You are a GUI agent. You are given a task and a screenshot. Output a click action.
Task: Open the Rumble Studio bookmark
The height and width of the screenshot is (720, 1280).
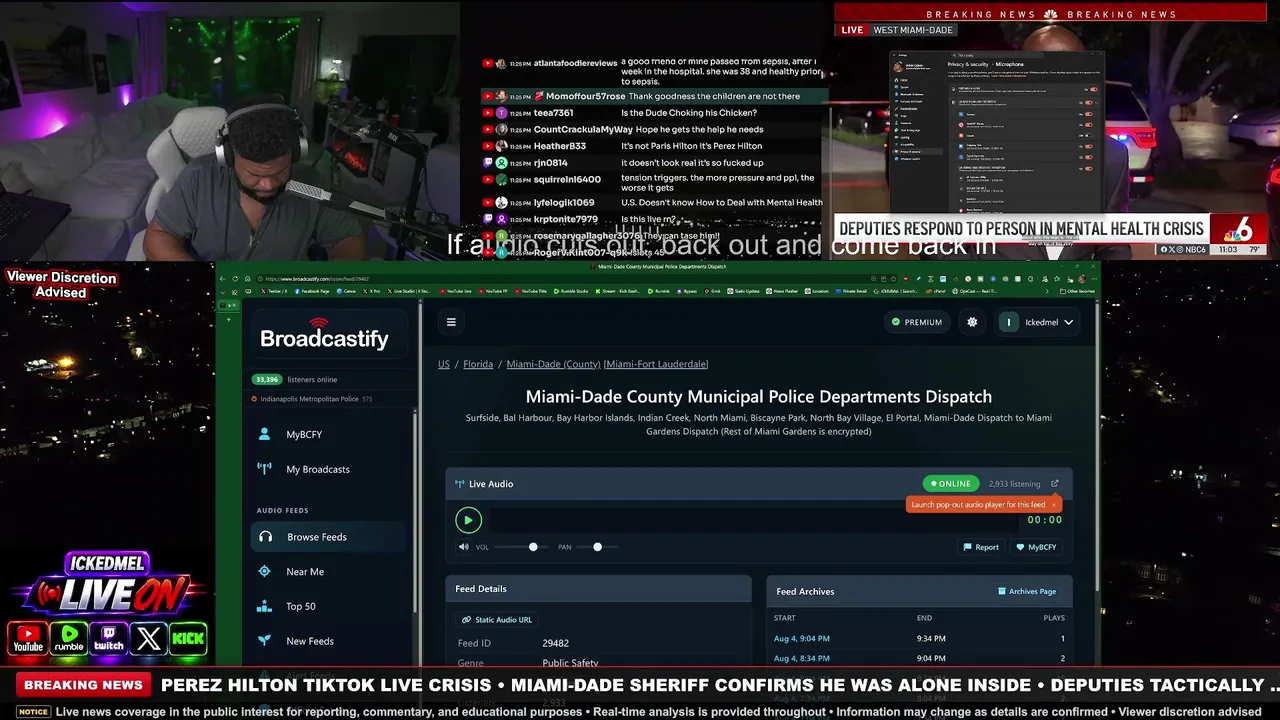572,291
